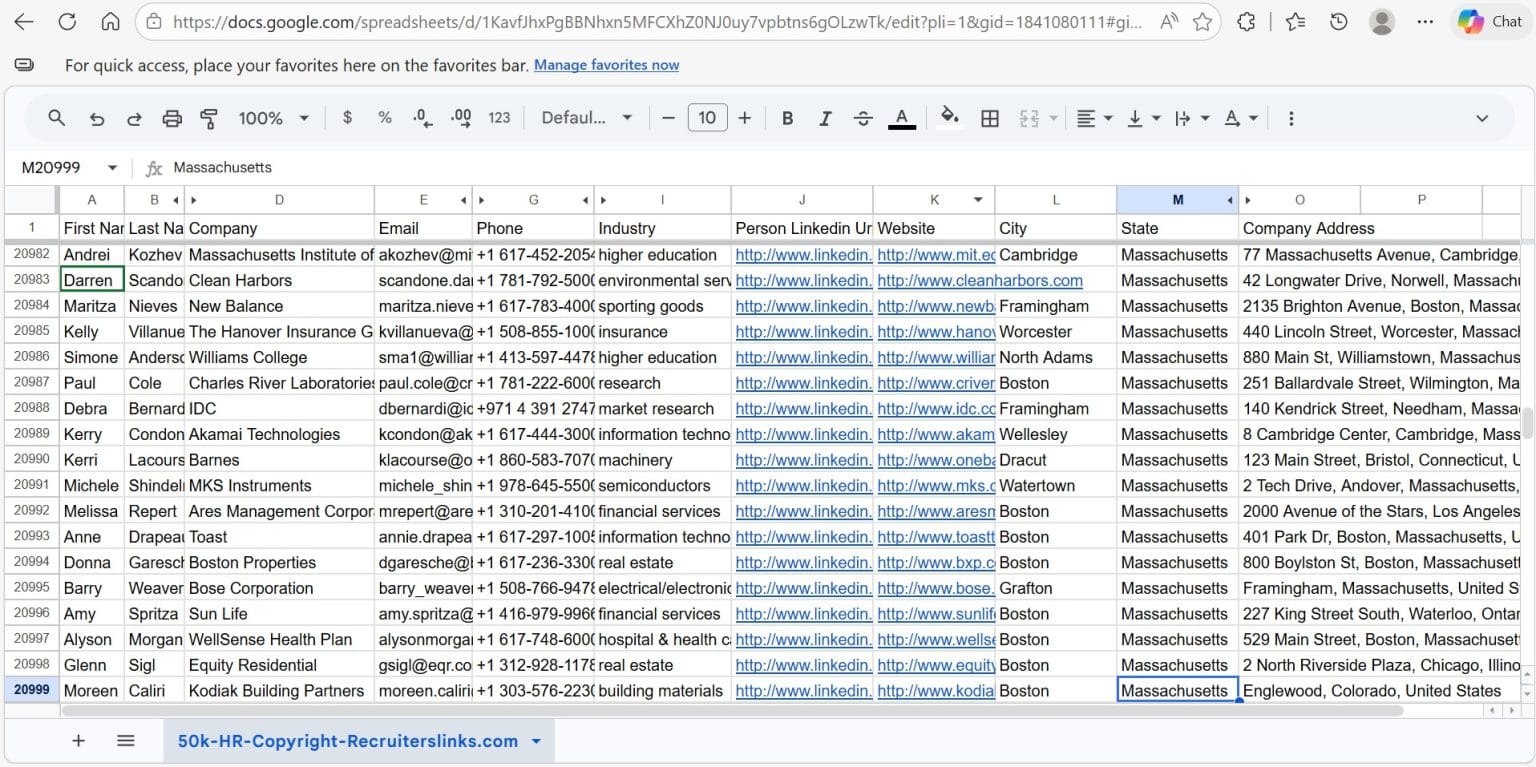The height and width of the screenshot is (767, 1536).
Task: Open browser settings and more menu
Action: [x=1425, y=21]
